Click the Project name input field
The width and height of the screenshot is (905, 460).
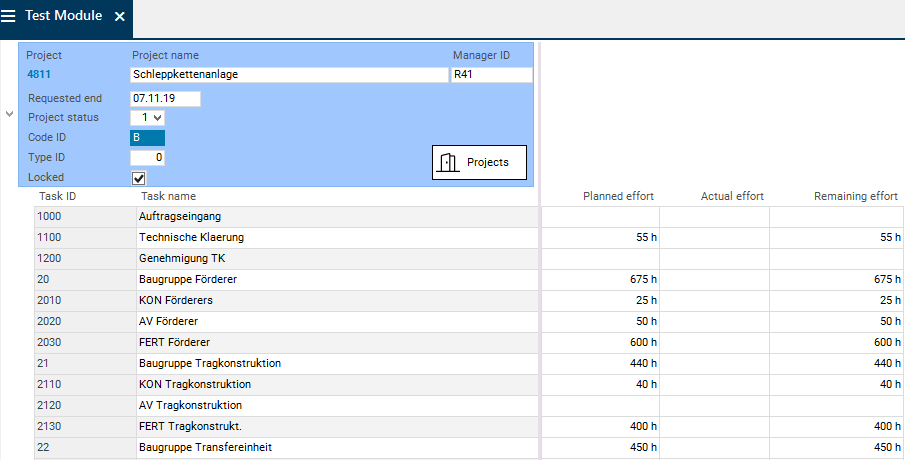[x=289, y=74]
